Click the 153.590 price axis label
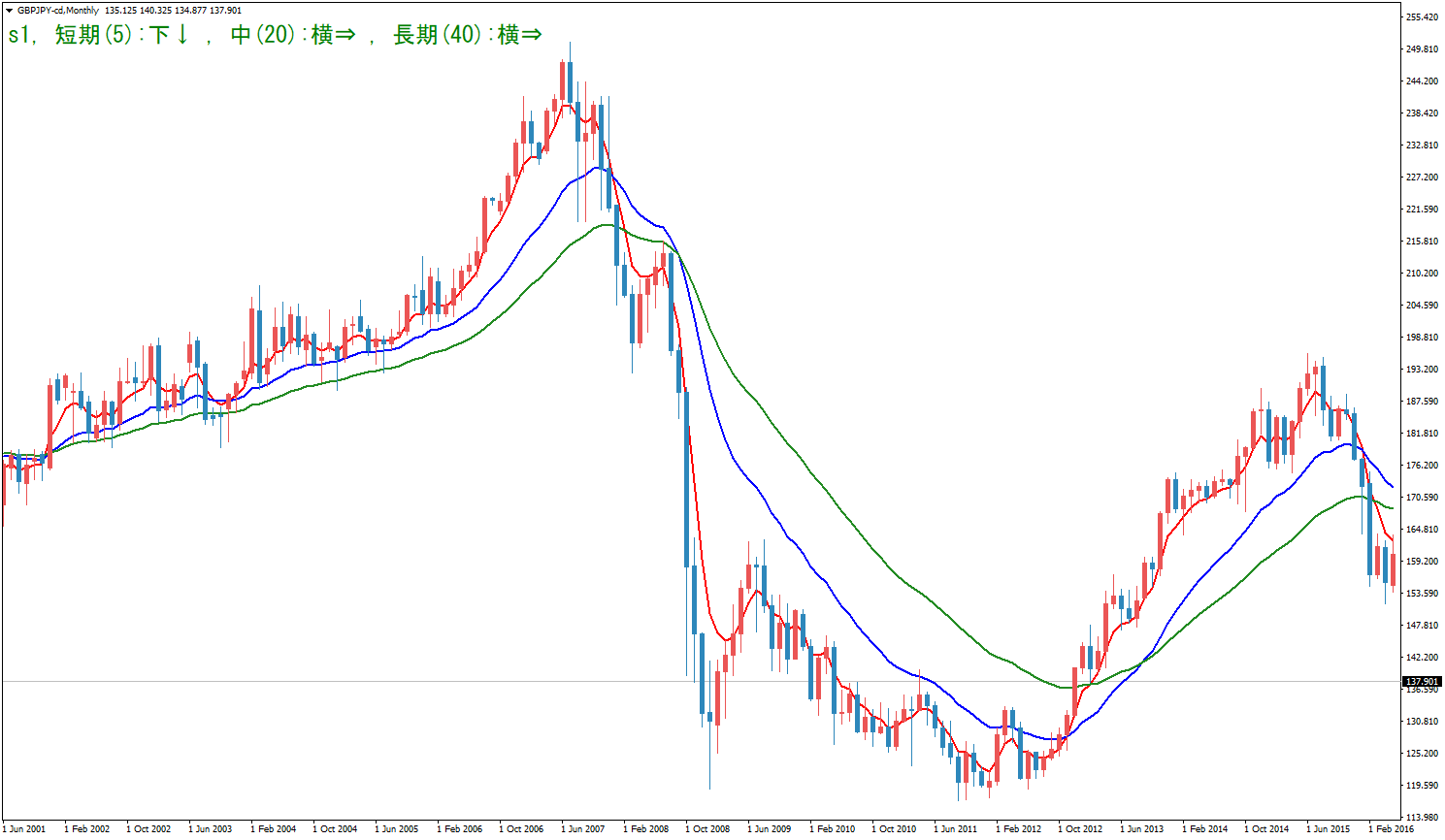 [1422, 594]
